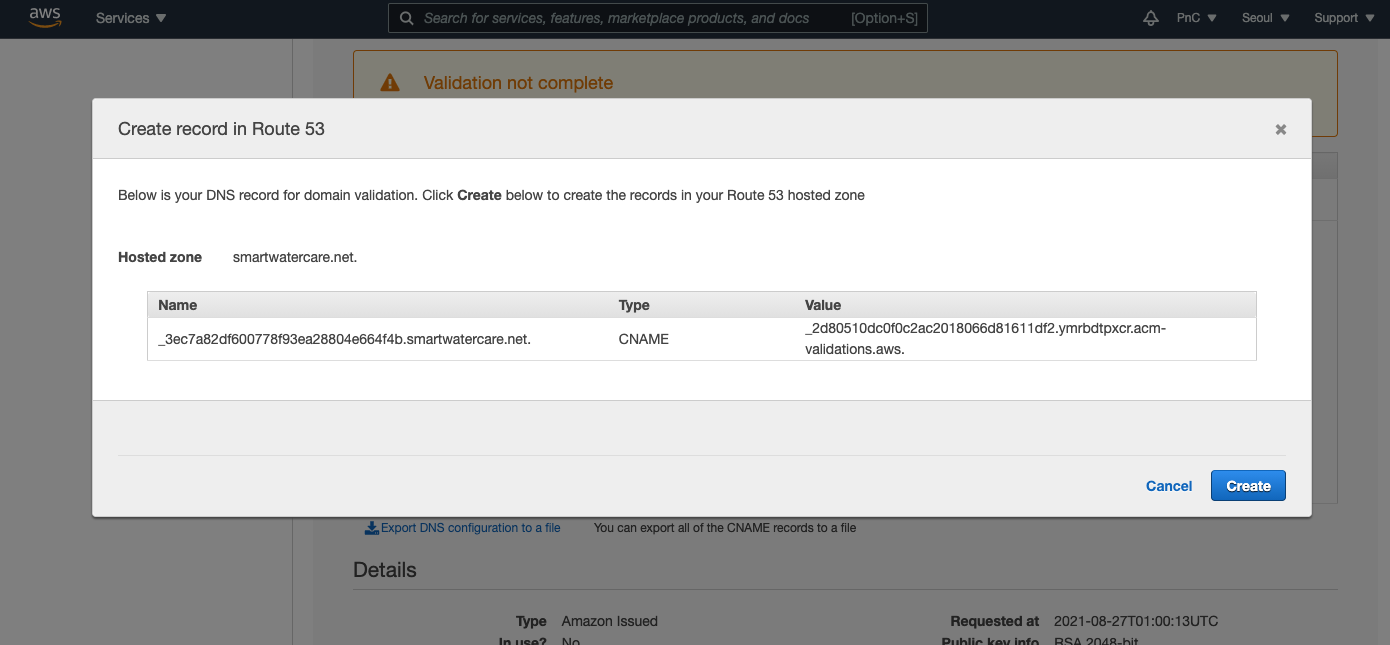Open the notifications bell

pos(1151,18)
